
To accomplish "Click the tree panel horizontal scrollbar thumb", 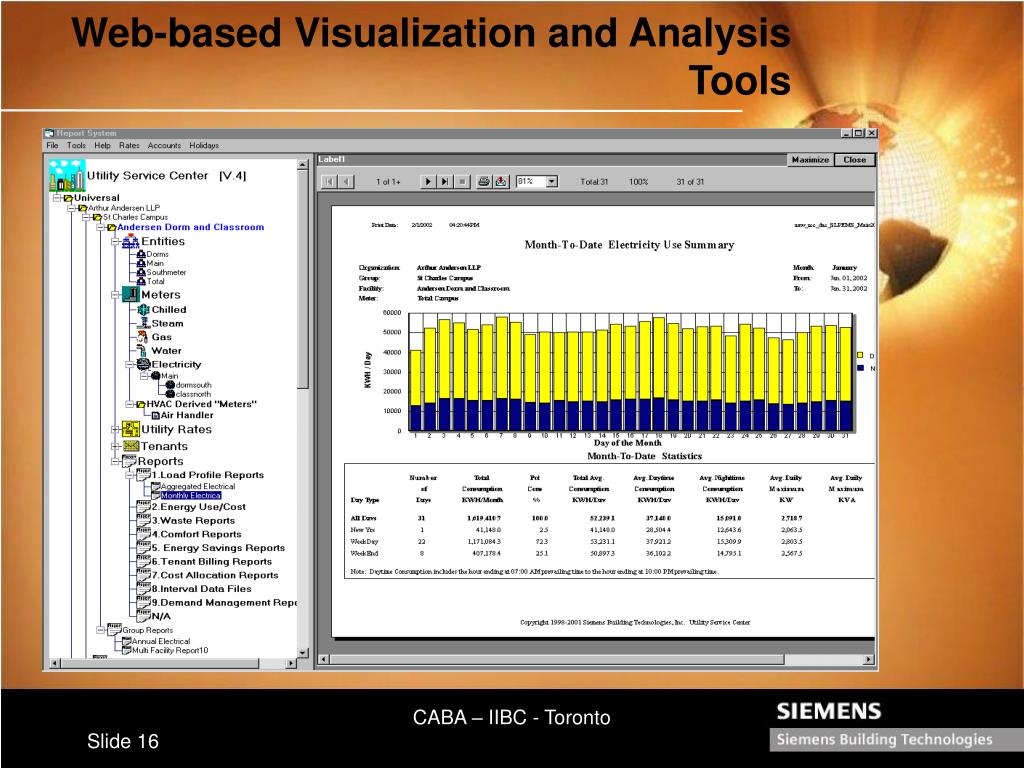I will pyautogui.click(x=160, y=664).
